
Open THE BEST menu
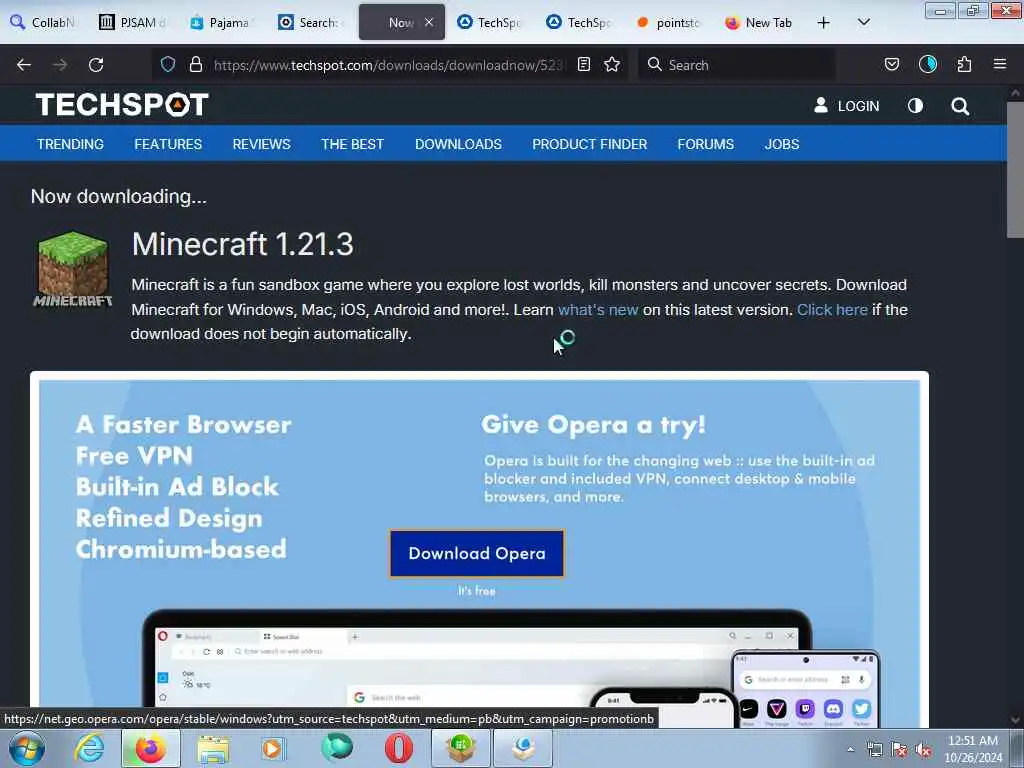[352, 144]
